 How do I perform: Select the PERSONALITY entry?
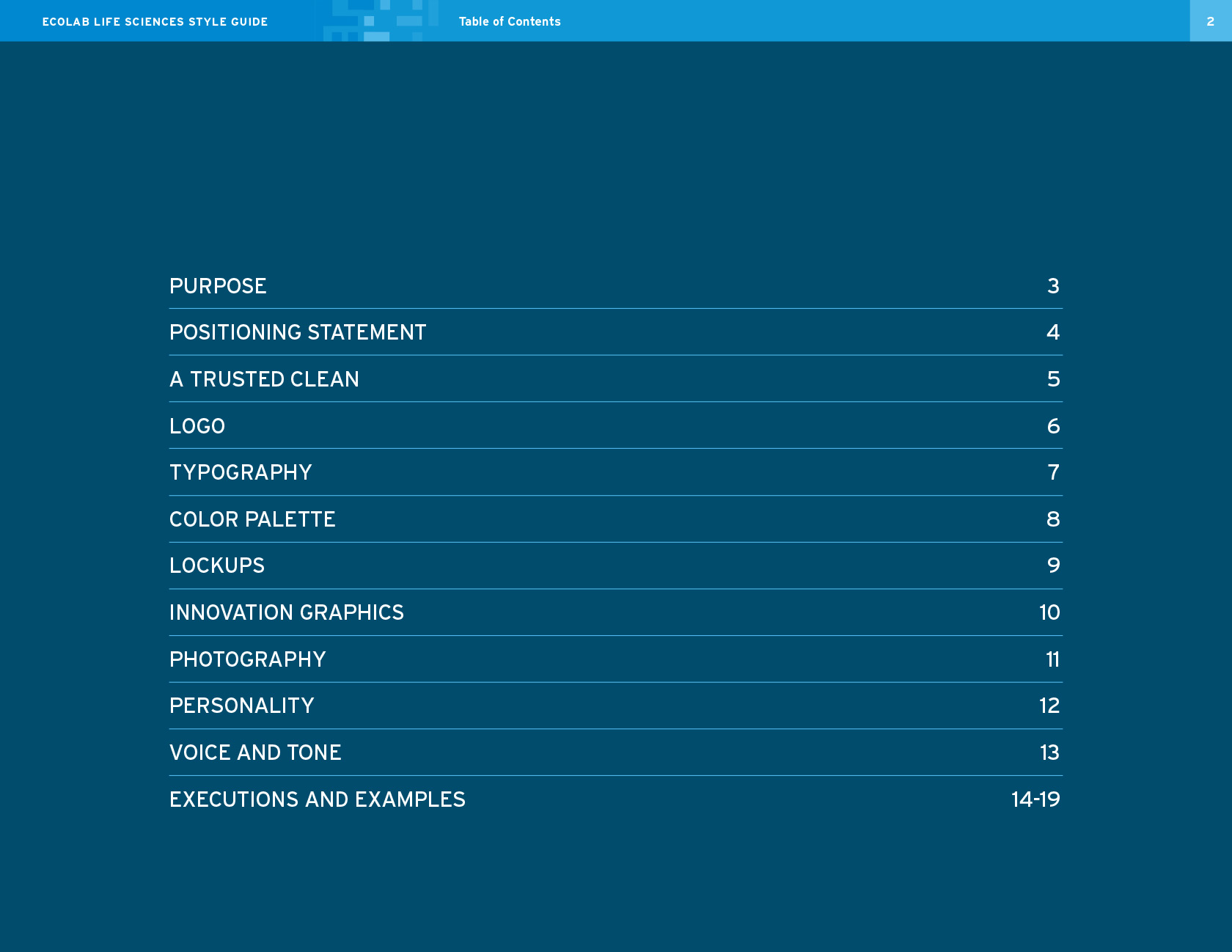click(241, 706)
